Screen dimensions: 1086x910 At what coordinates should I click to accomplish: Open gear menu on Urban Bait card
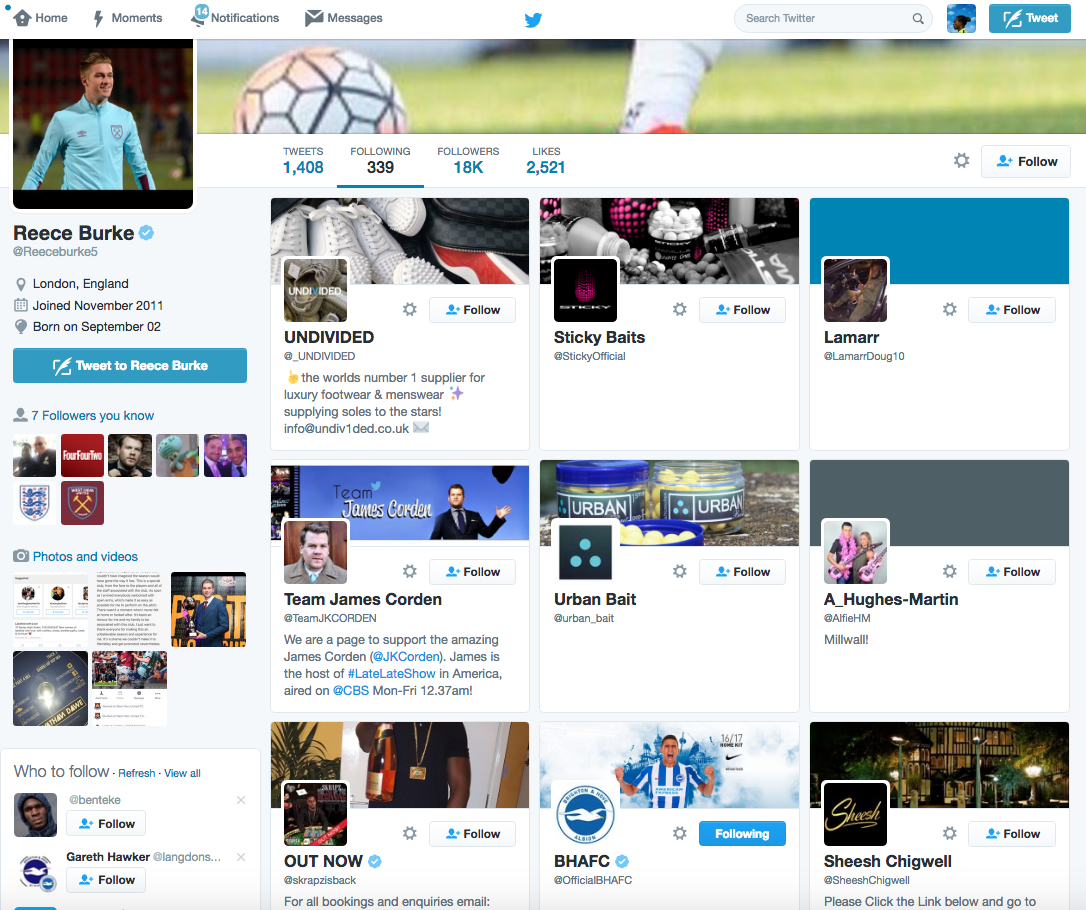coord(680,571)
